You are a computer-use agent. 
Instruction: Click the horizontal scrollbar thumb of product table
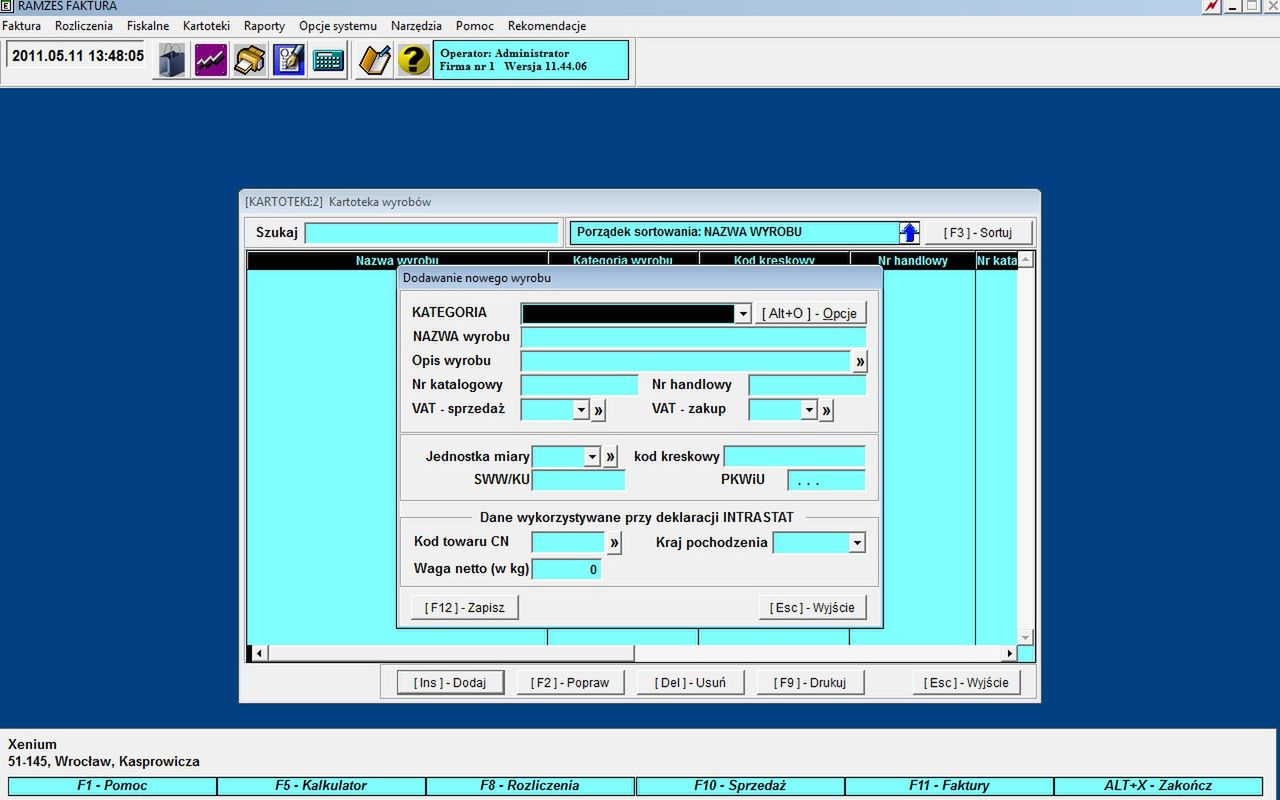(x=451, y=654)
